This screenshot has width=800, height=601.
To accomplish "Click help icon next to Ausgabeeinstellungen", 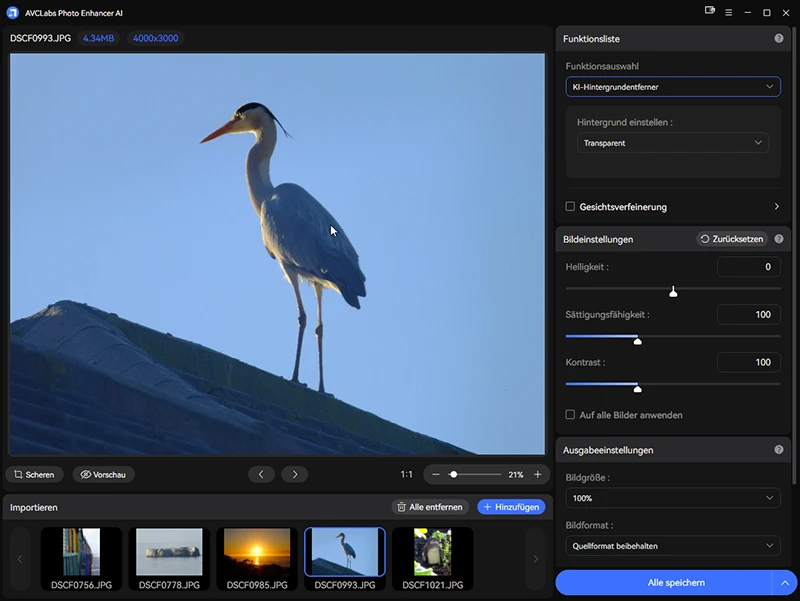I will 779,450.
